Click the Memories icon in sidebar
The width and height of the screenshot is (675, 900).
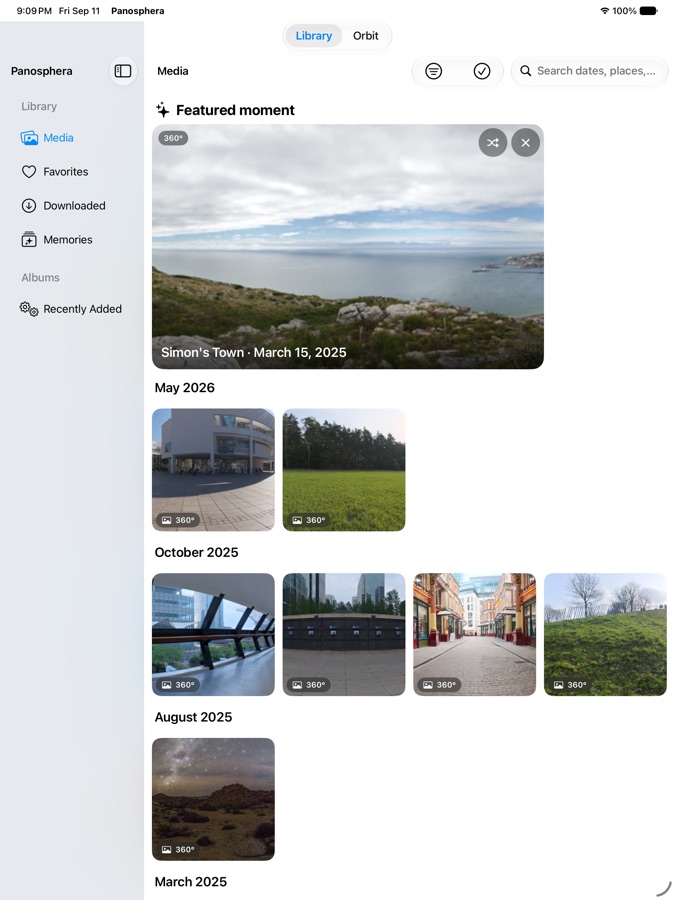coord(29,239)
